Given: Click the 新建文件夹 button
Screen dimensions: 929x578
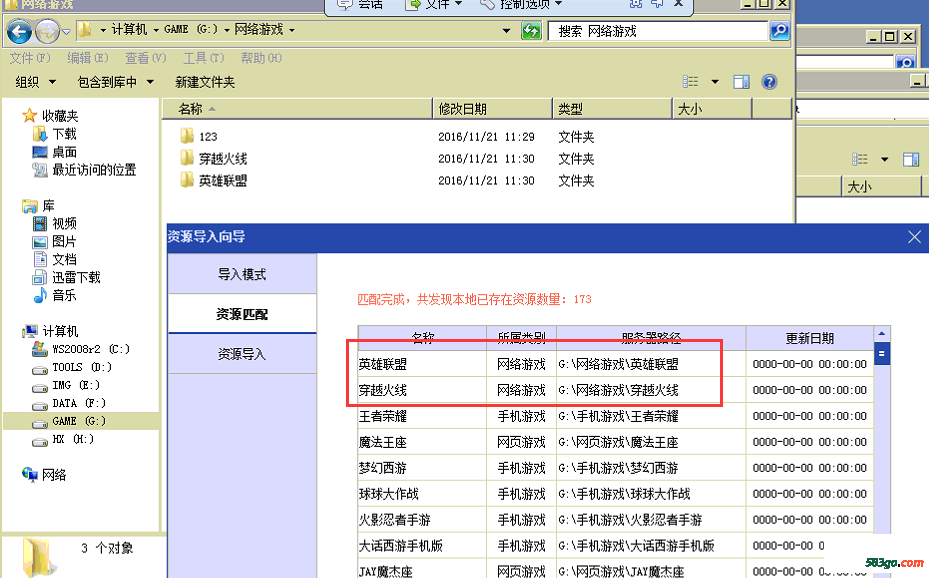Looking at the screenshot, I should [x=205, y=82].
